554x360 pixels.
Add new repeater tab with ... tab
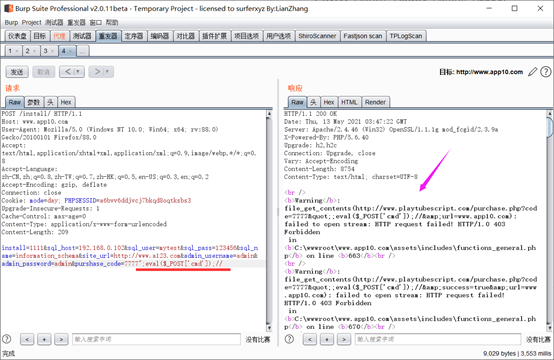pyautogui.click(x=82, y=51)
